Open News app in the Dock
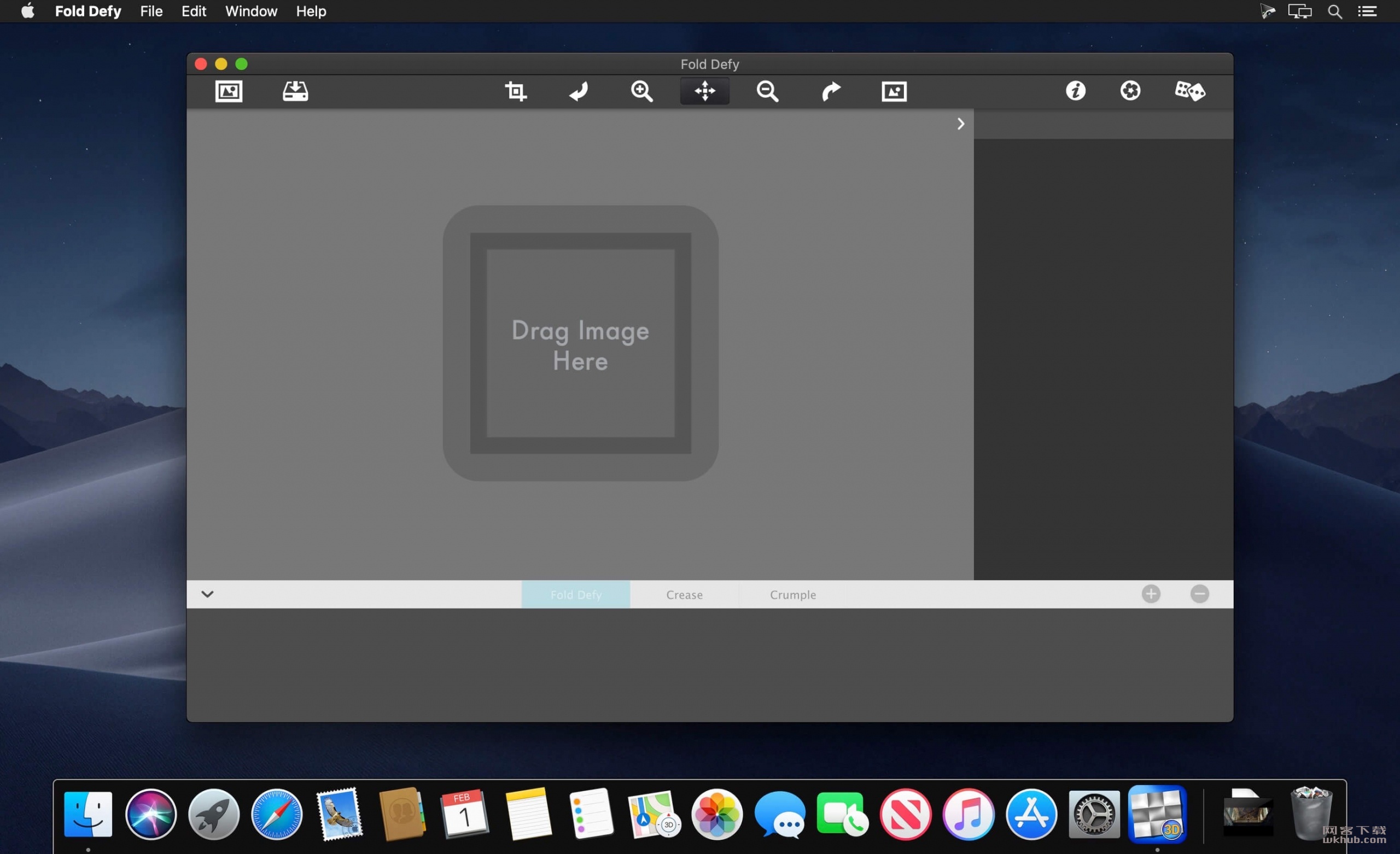This screenshot has width=1400, height=854. pos(906,814)
